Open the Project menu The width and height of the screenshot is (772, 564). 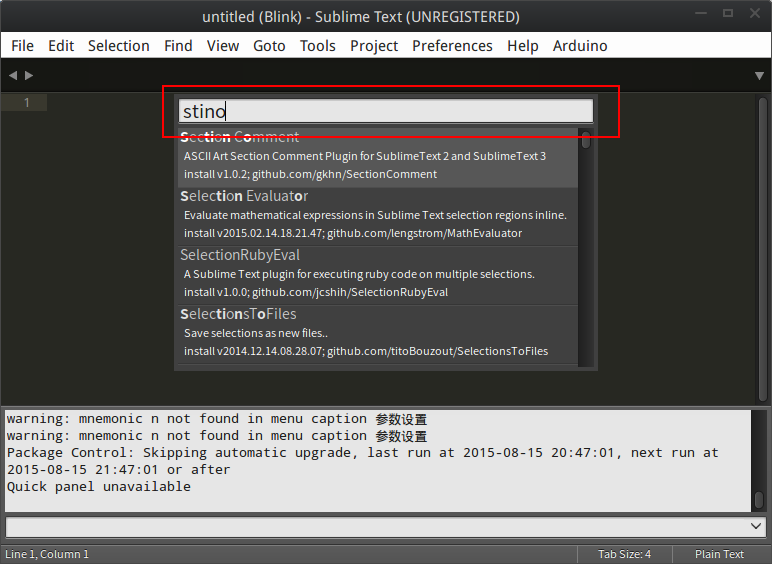(x=374, y=46)
